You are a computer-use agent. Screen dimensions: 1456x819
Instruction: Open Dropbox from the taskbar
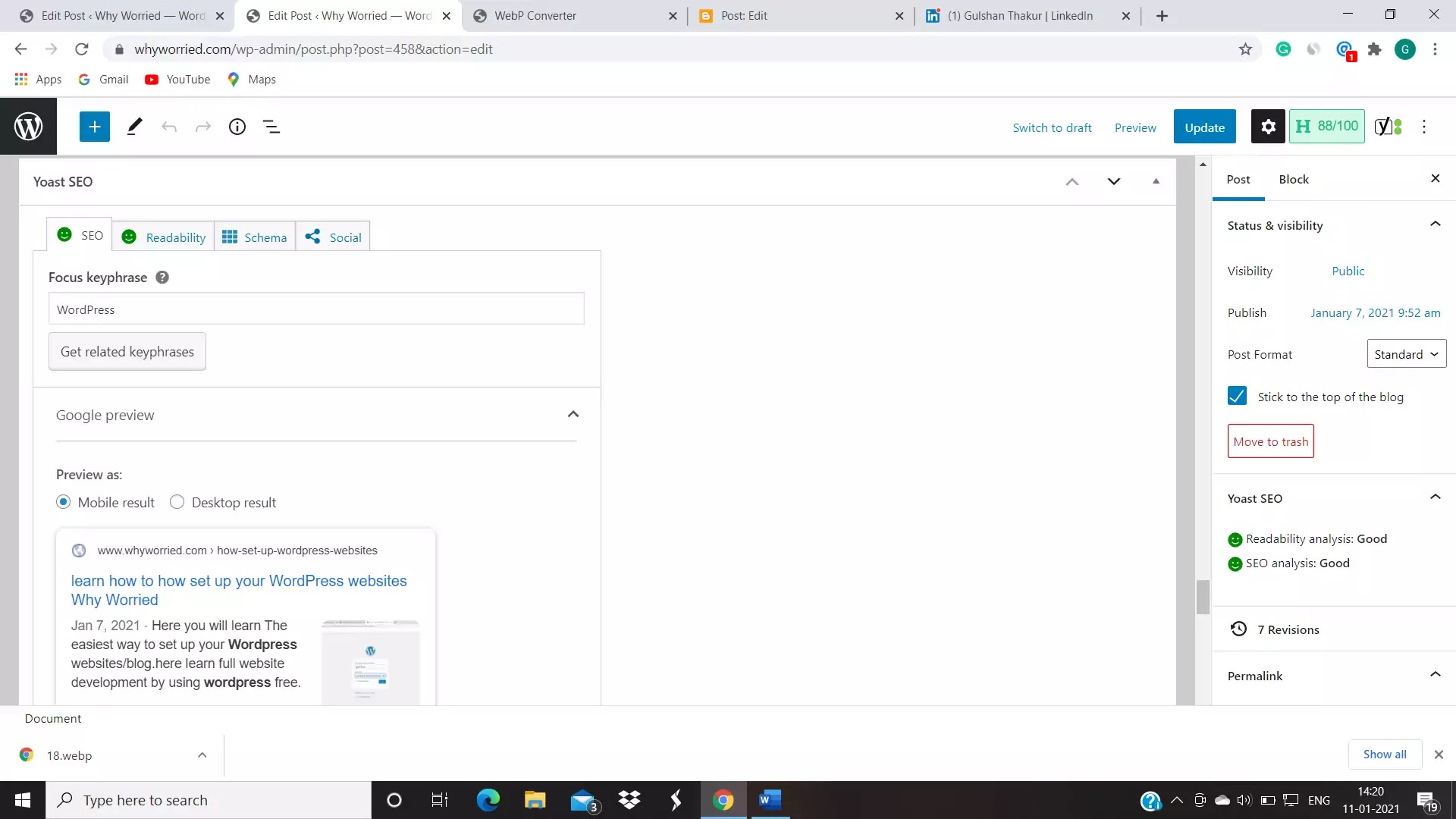coord(629,800)
